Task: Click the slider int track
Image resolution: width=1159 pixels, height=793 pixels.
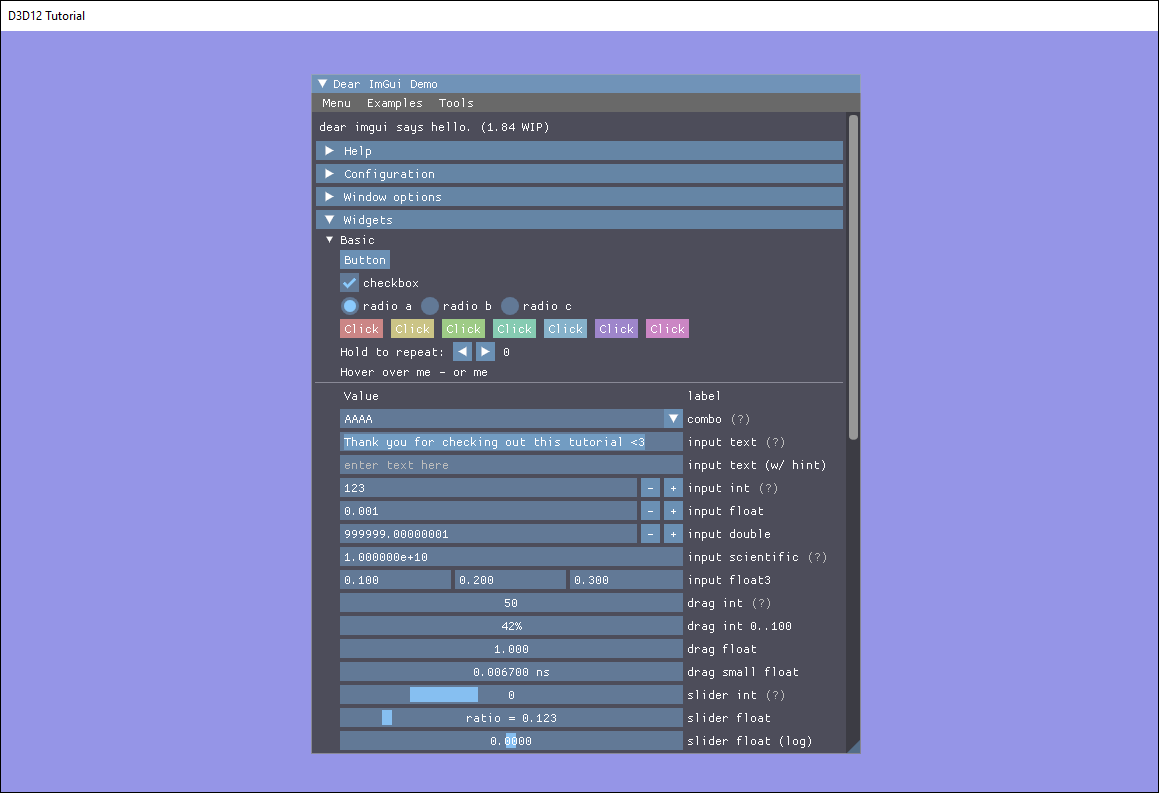Action: click(511, 695)
